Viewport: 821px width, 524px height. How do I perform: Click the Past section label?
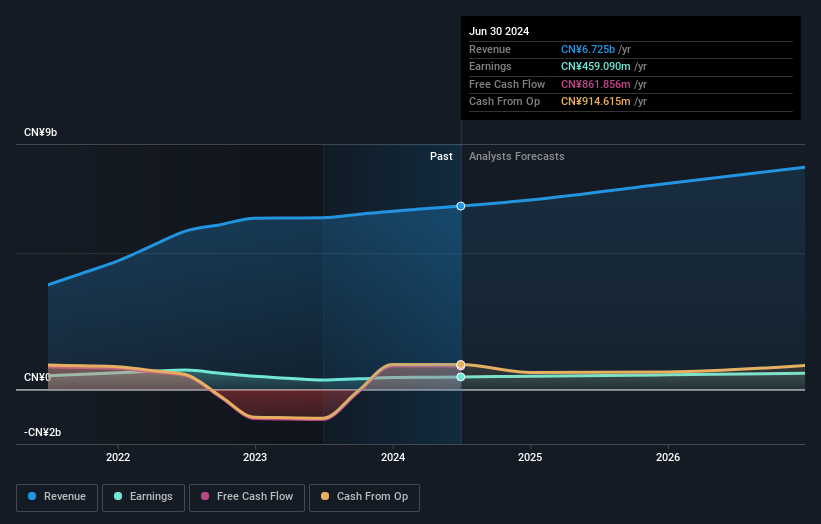pos(441,157)
